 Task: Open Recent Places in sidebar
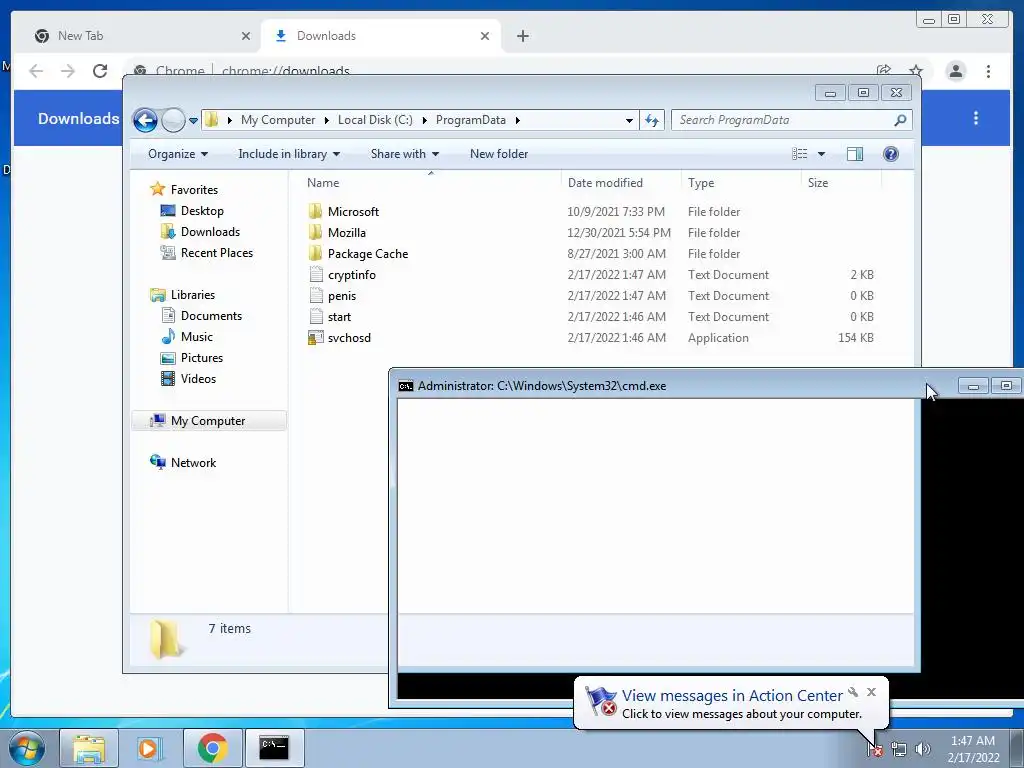click(x=217, y=253)
